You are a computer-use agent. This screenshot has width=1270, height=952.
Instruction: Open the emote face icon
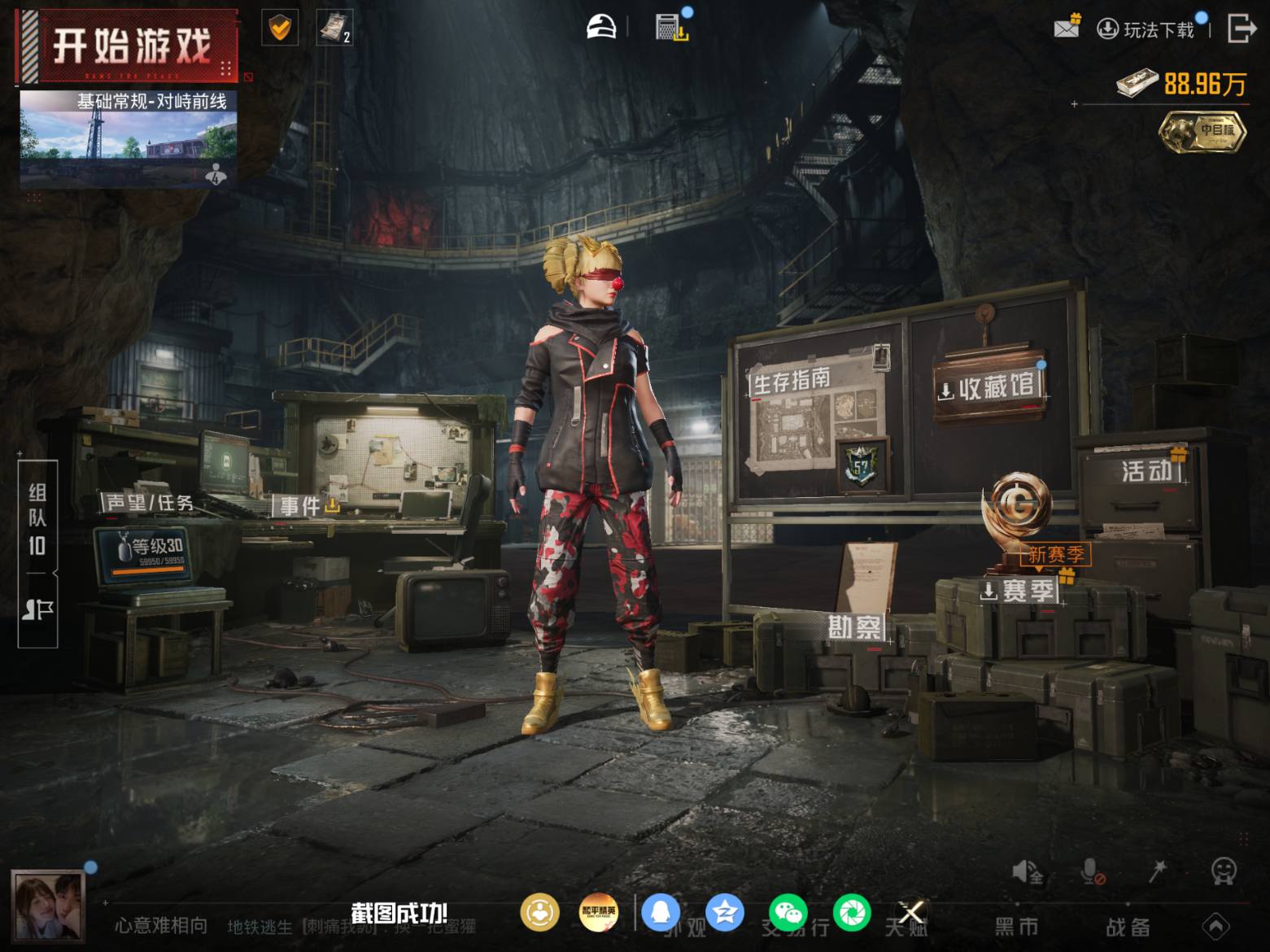1224,871
